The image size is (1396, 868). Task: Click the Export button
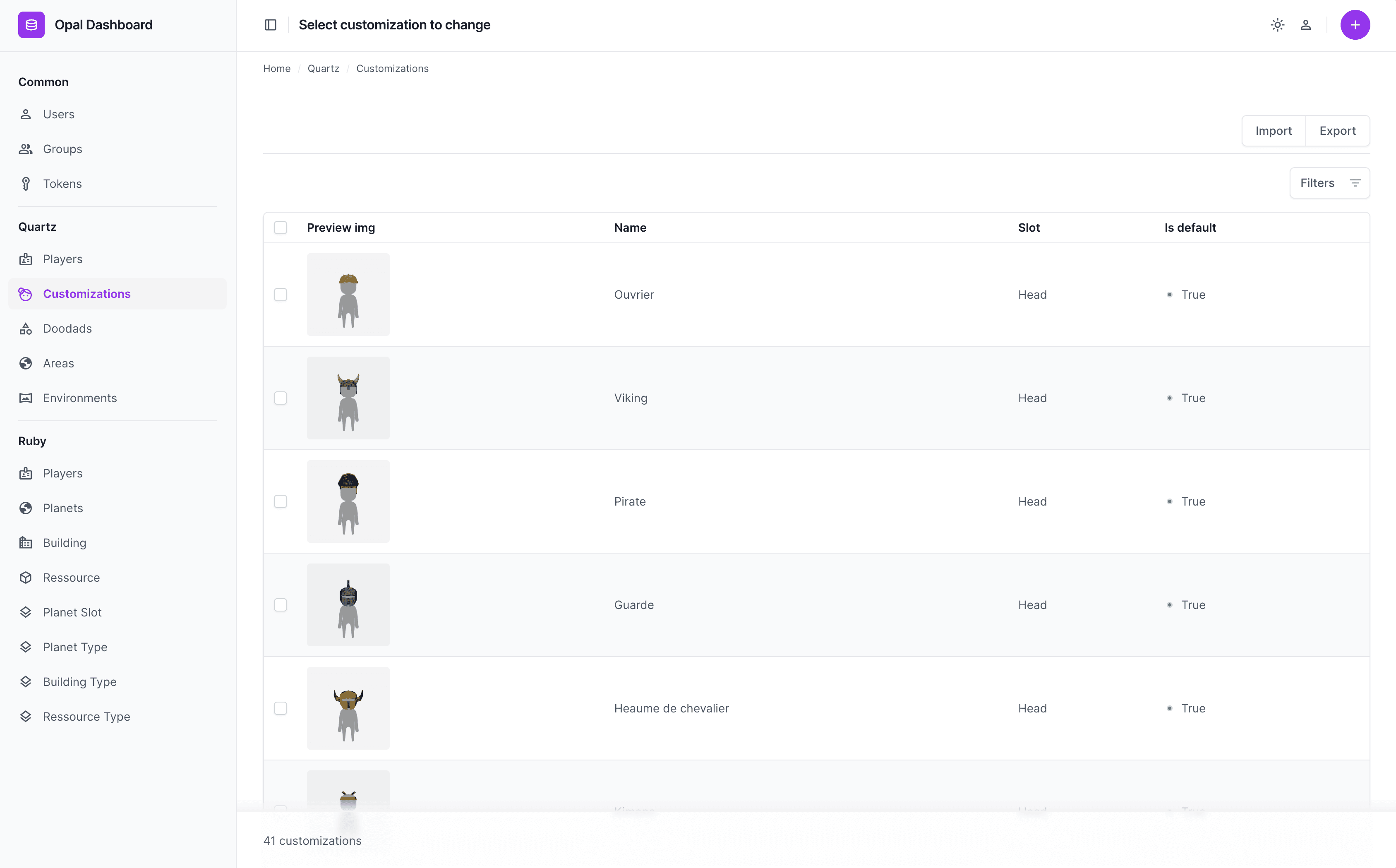pos(1337,131)
